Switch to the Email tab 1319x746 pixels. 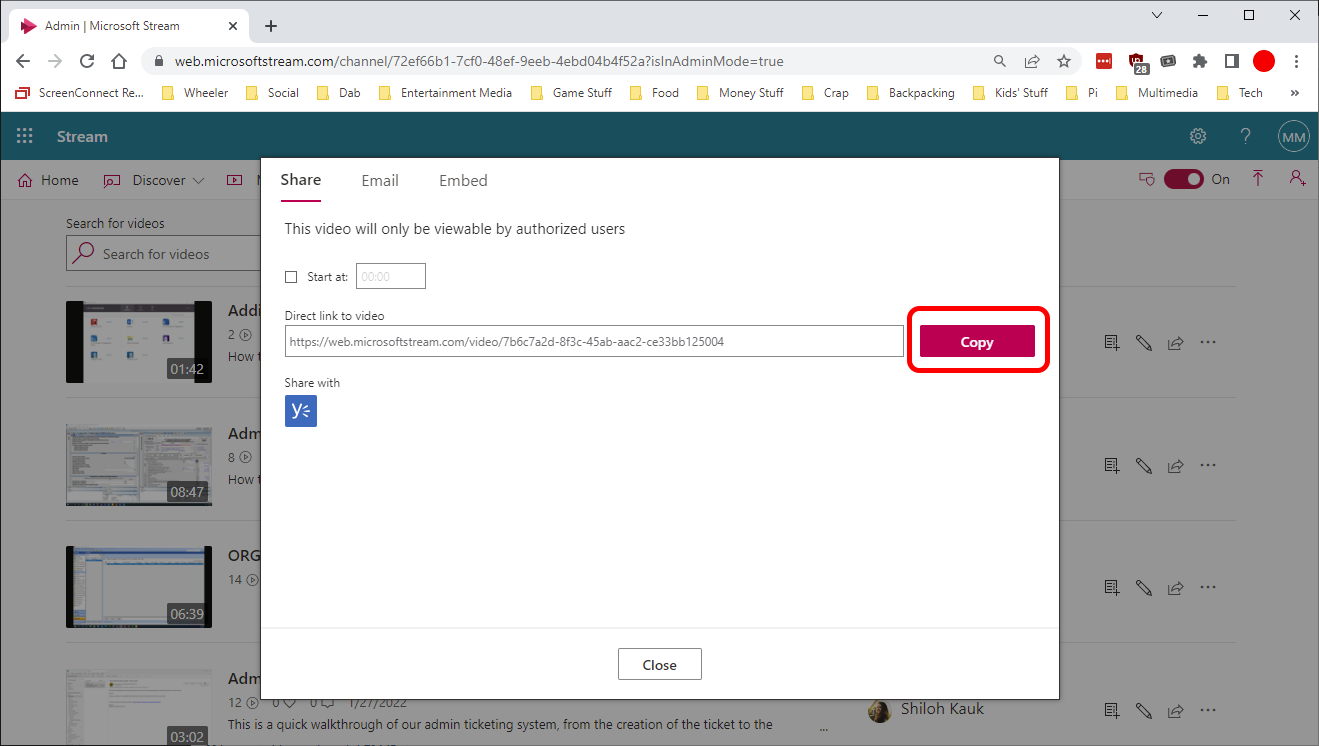click(x=380, y=181)
